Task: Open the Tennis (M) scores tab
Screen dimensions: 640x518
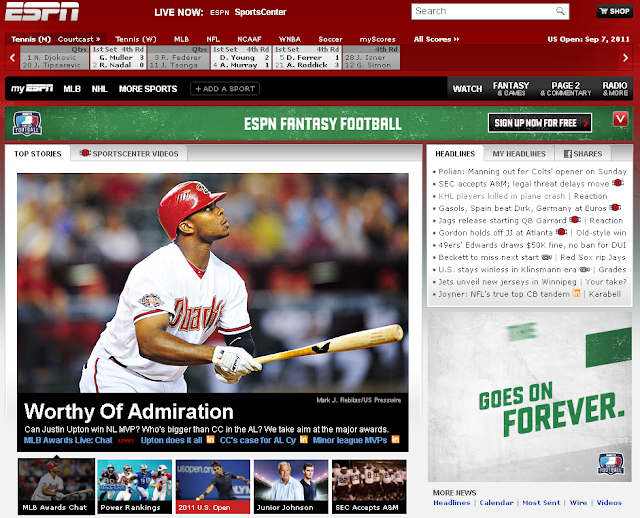Action: 31,39
